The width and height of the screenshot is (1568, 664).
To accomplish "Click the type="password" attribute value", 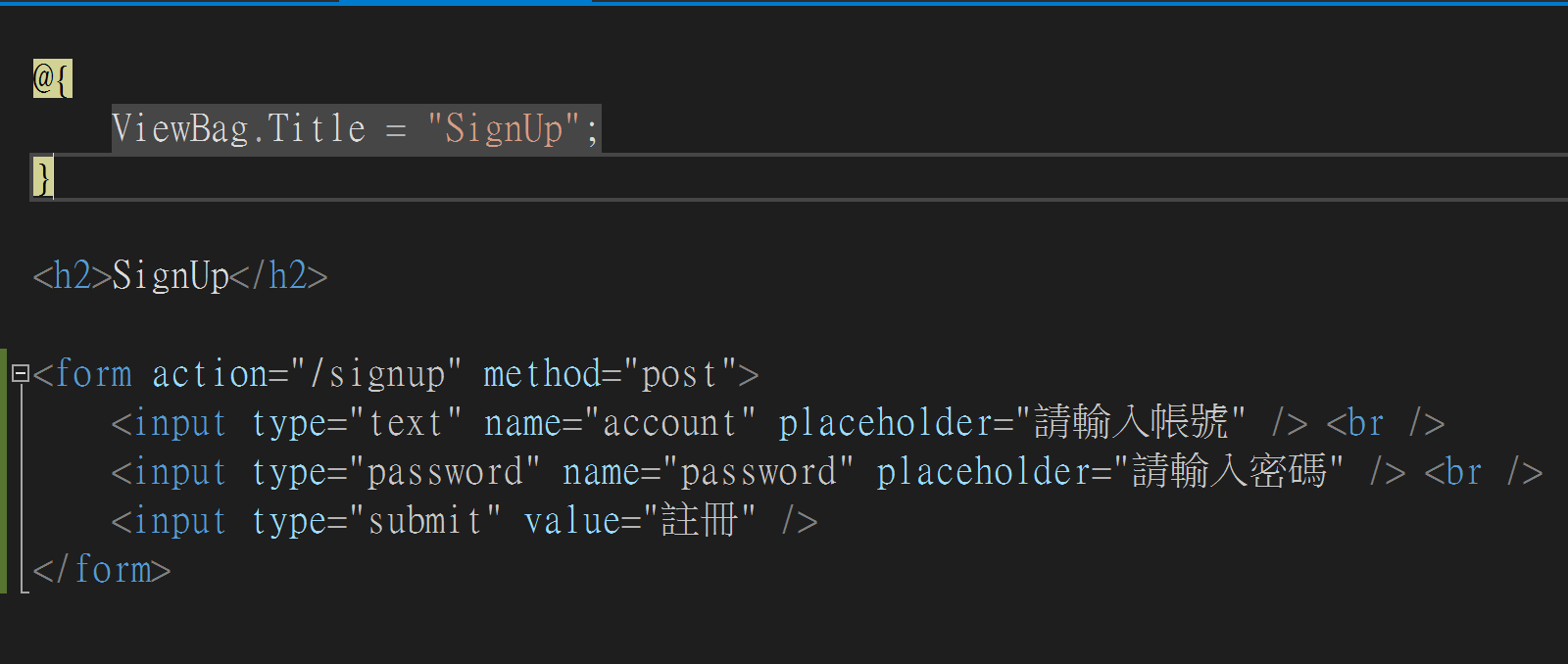I will tap(445, 472).
